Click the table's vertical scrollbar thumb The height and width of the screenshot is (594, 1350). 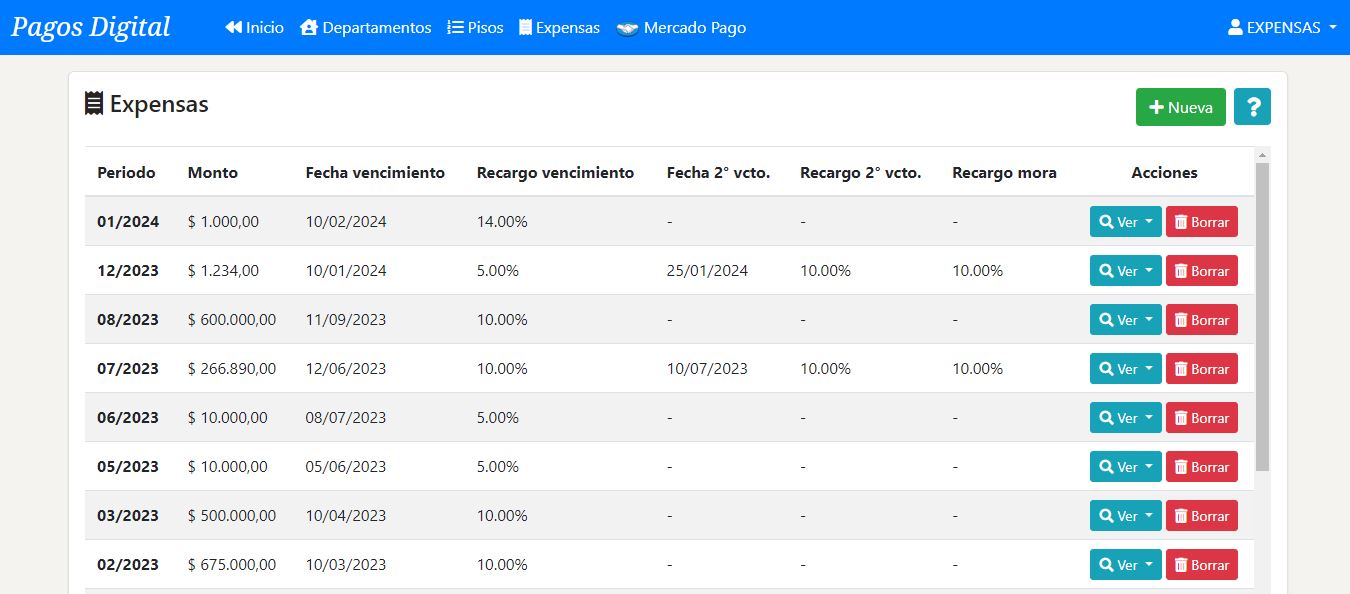tap(1262, 315)
